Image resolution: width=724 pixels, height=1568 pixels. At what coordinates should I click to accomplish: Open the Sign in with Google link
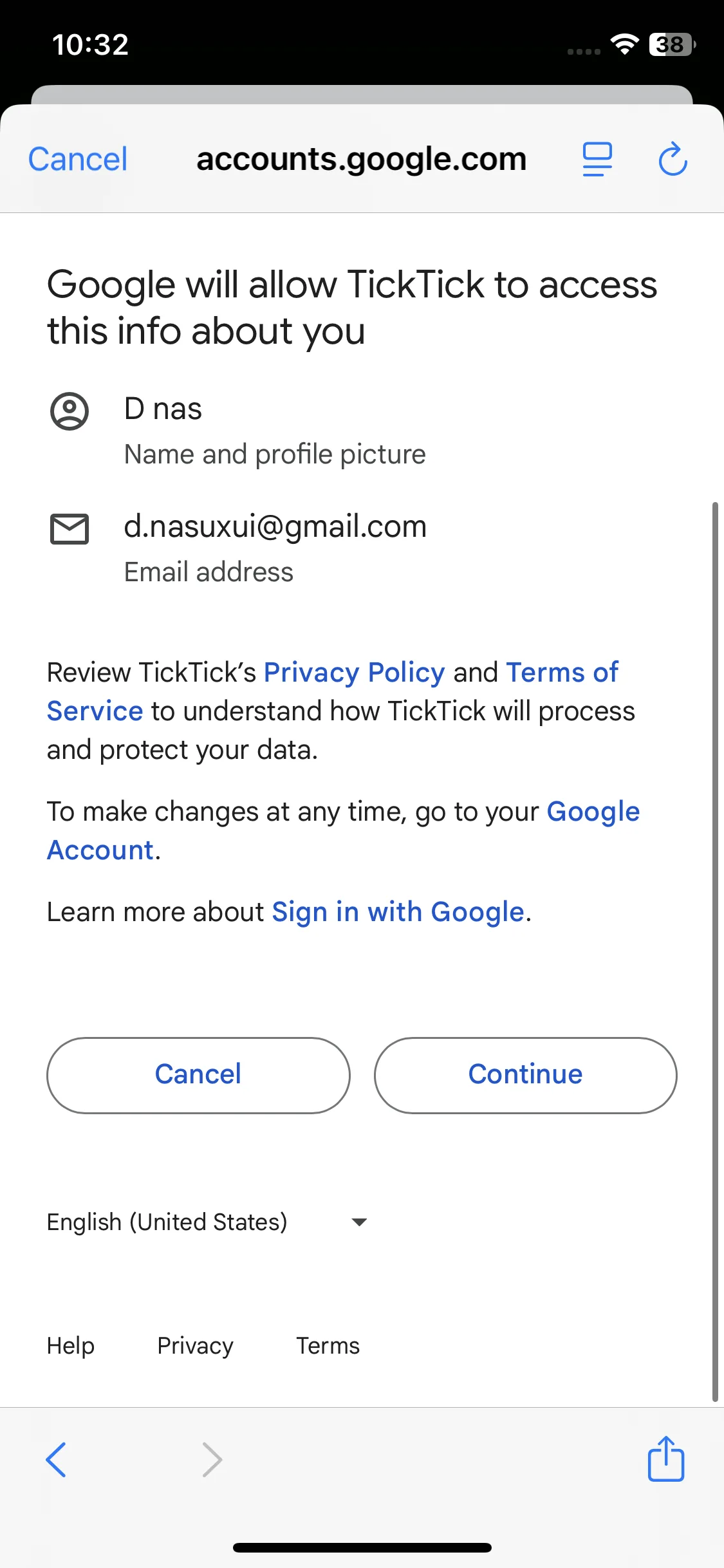[x=398, y=912]
